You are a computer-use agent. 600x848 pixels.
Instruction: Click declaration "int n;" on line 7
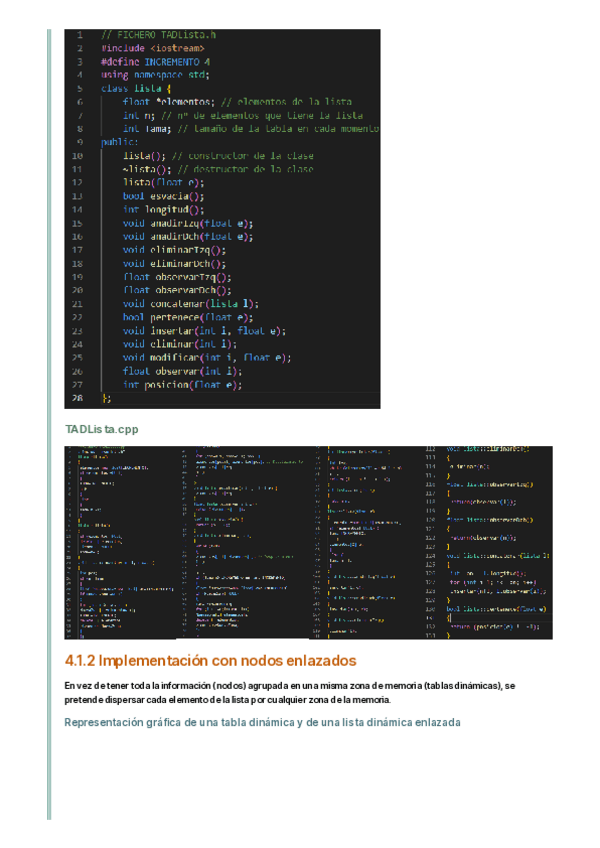pyautogui.click(x=139, y=115)
